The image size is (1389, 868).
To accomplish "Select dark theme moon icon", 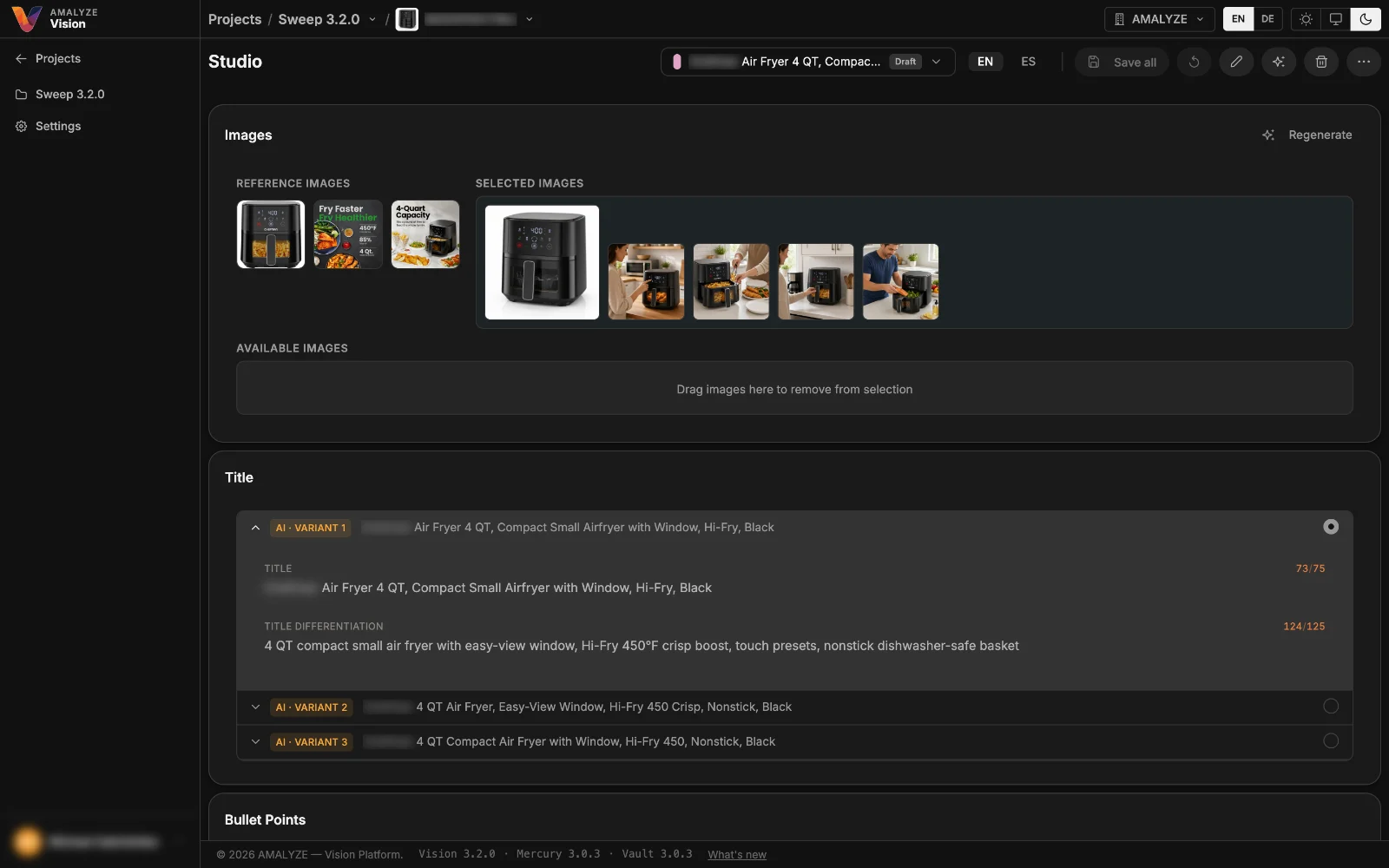I will 1366,19.
